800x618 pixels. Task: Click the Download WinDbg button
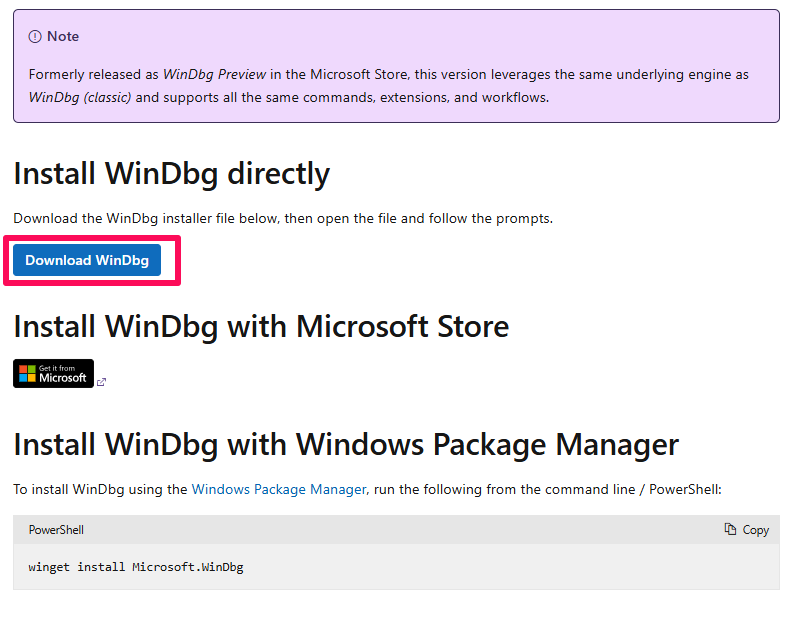coord(87,260)
